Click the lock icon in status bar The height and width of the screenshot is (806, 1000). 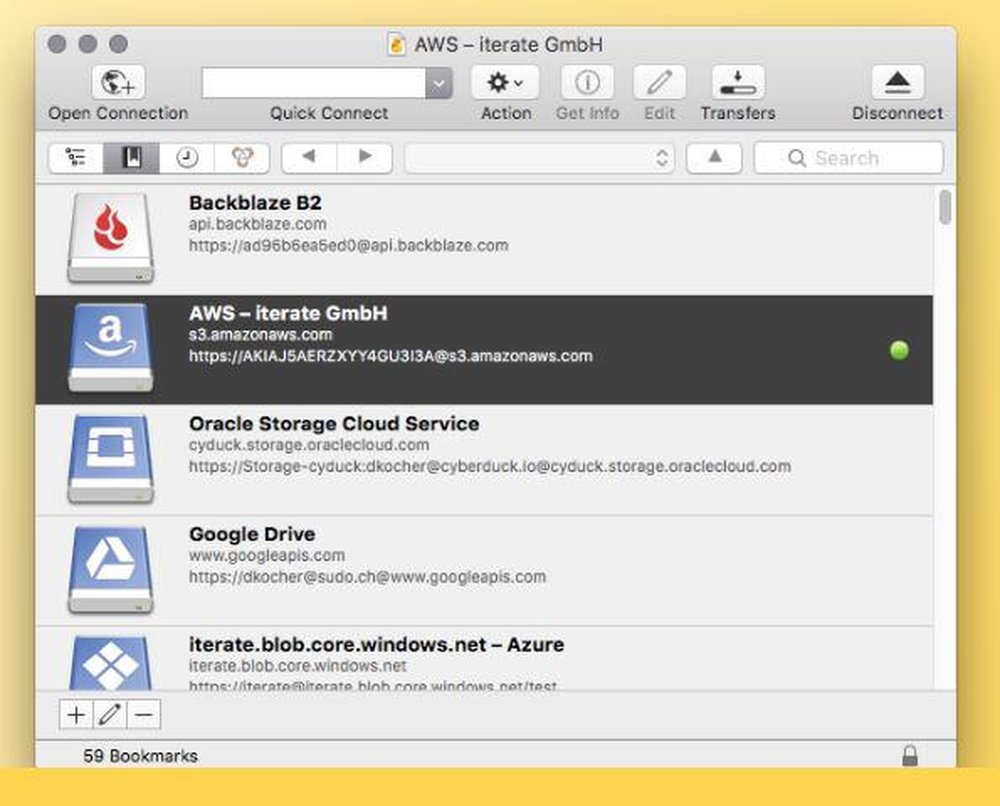(910, 755)
